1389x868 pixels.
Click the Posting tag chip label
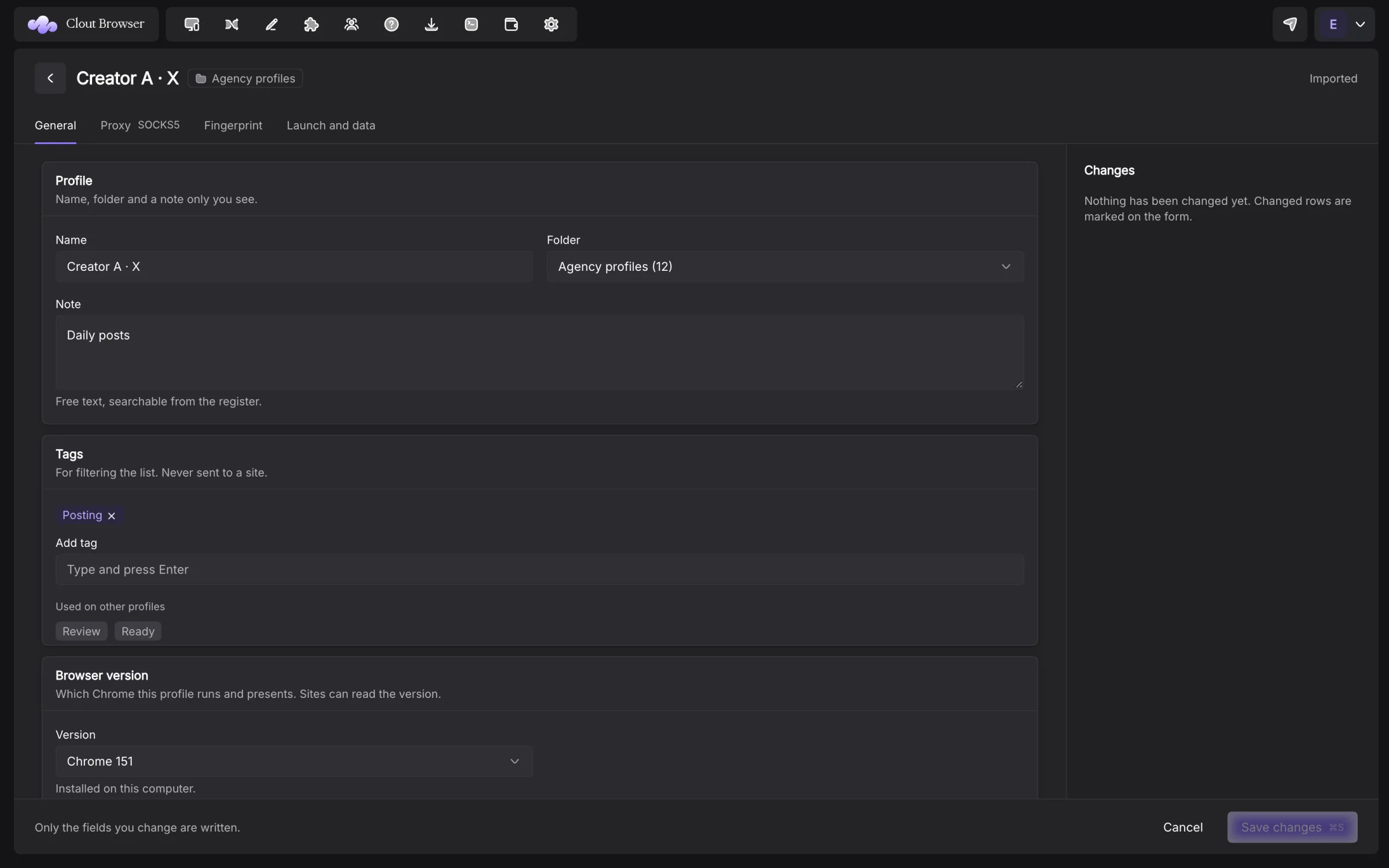coord(82,515)
